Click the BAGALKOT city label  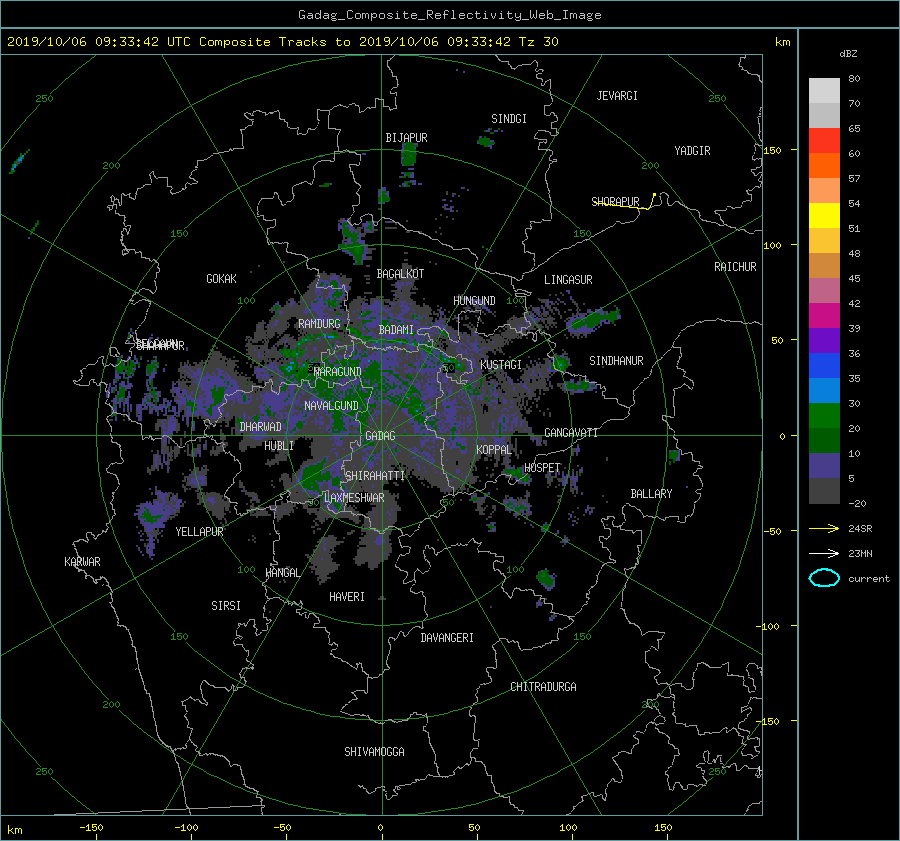(x=400, y=274)
